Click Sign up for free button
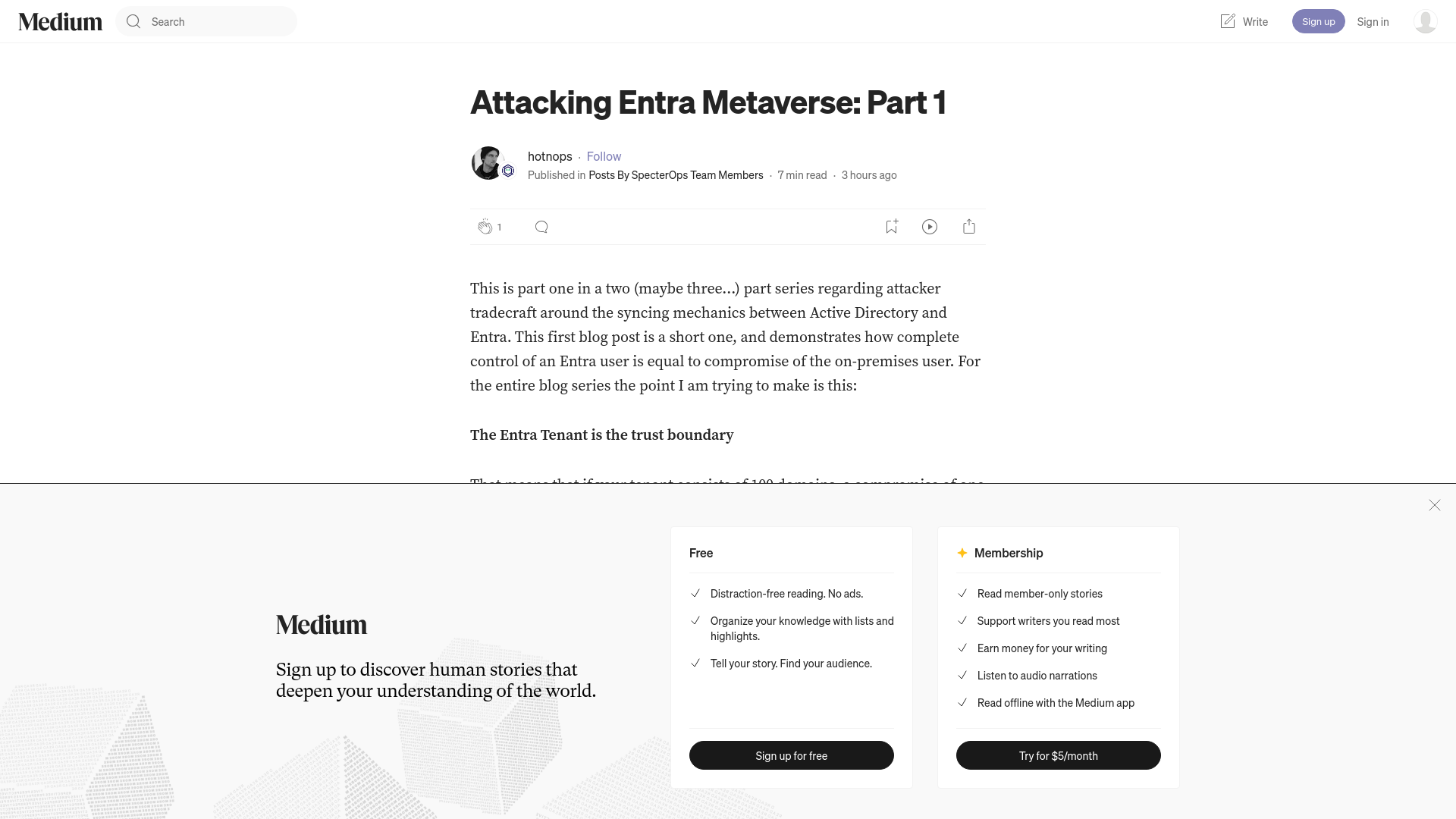Viewport: 1456px width, 819px height. point(791,755)
